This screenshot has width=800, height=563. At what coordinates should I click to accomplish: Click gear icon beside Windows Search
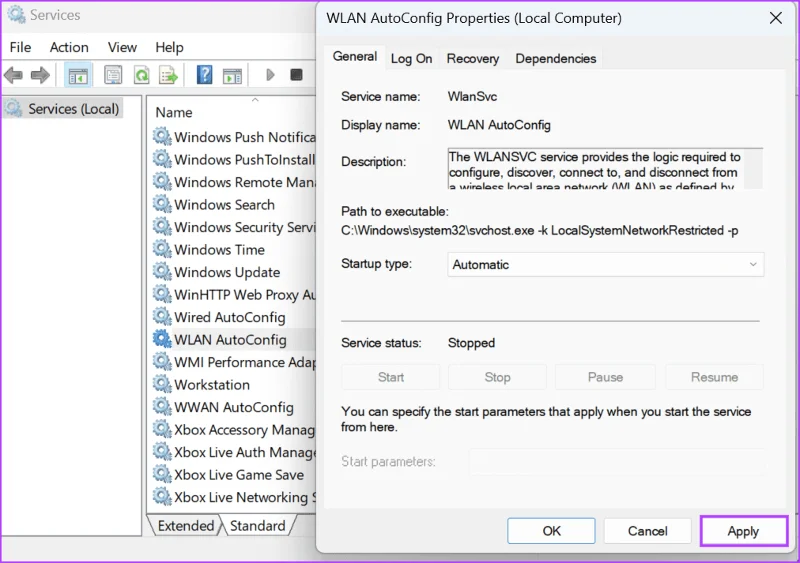[162, 204]
